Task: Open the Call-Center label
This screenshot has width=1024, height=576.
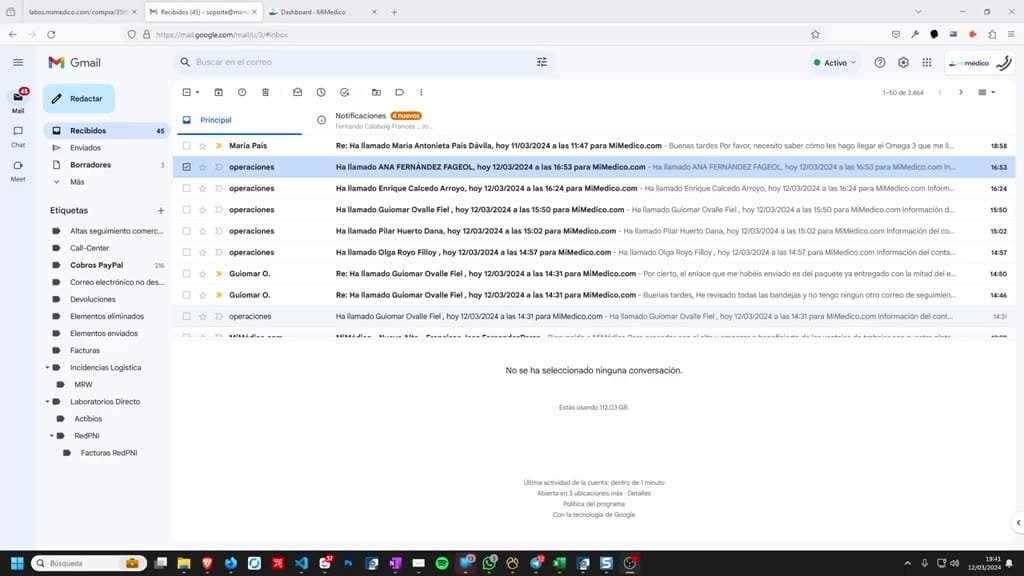Action: pos(89,248)
